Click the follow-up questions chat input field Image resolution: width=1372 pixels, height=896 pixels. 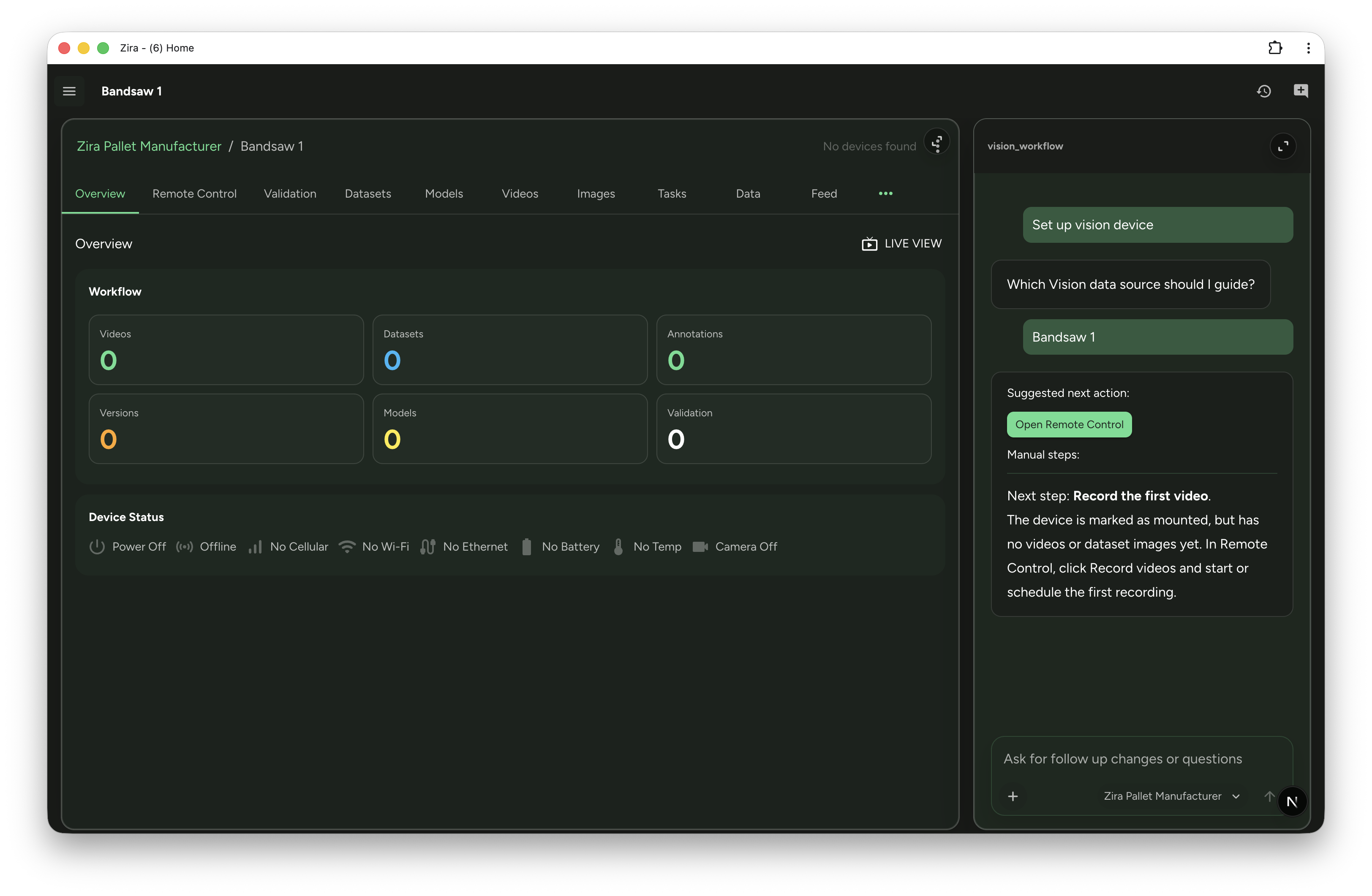(1141, 759)
